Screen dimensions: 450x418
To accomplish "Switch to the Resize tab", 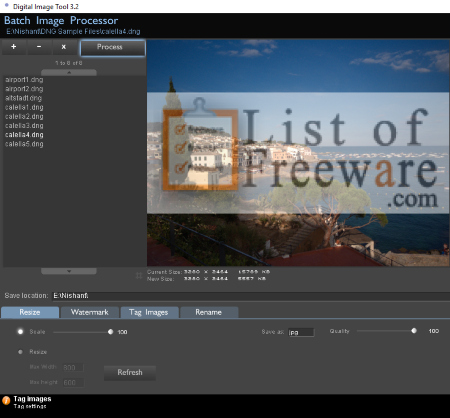I will point(30,312).
